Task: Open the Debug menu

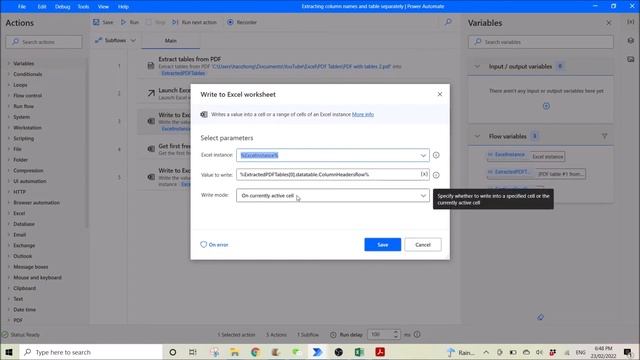Action: click(x=62, y=7)
